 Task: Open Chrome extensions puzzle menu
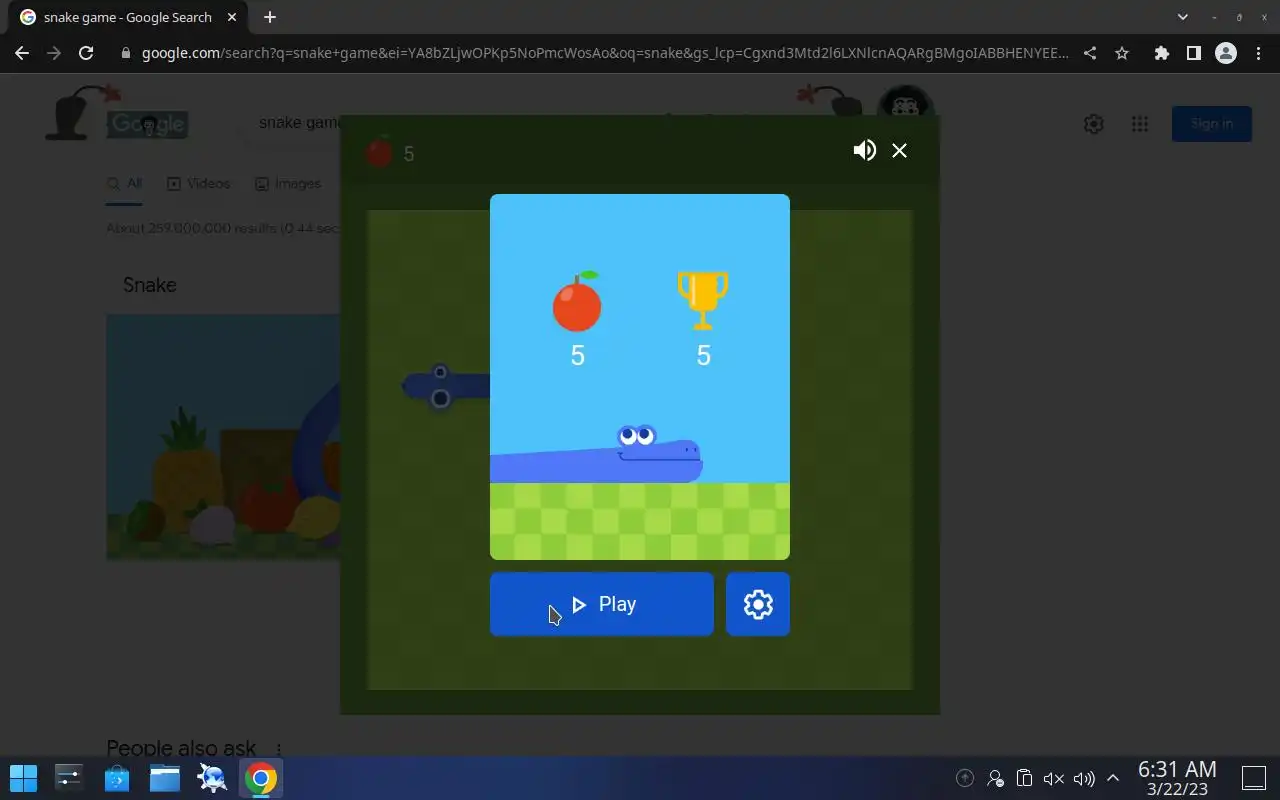click(x=1161, y=53)
